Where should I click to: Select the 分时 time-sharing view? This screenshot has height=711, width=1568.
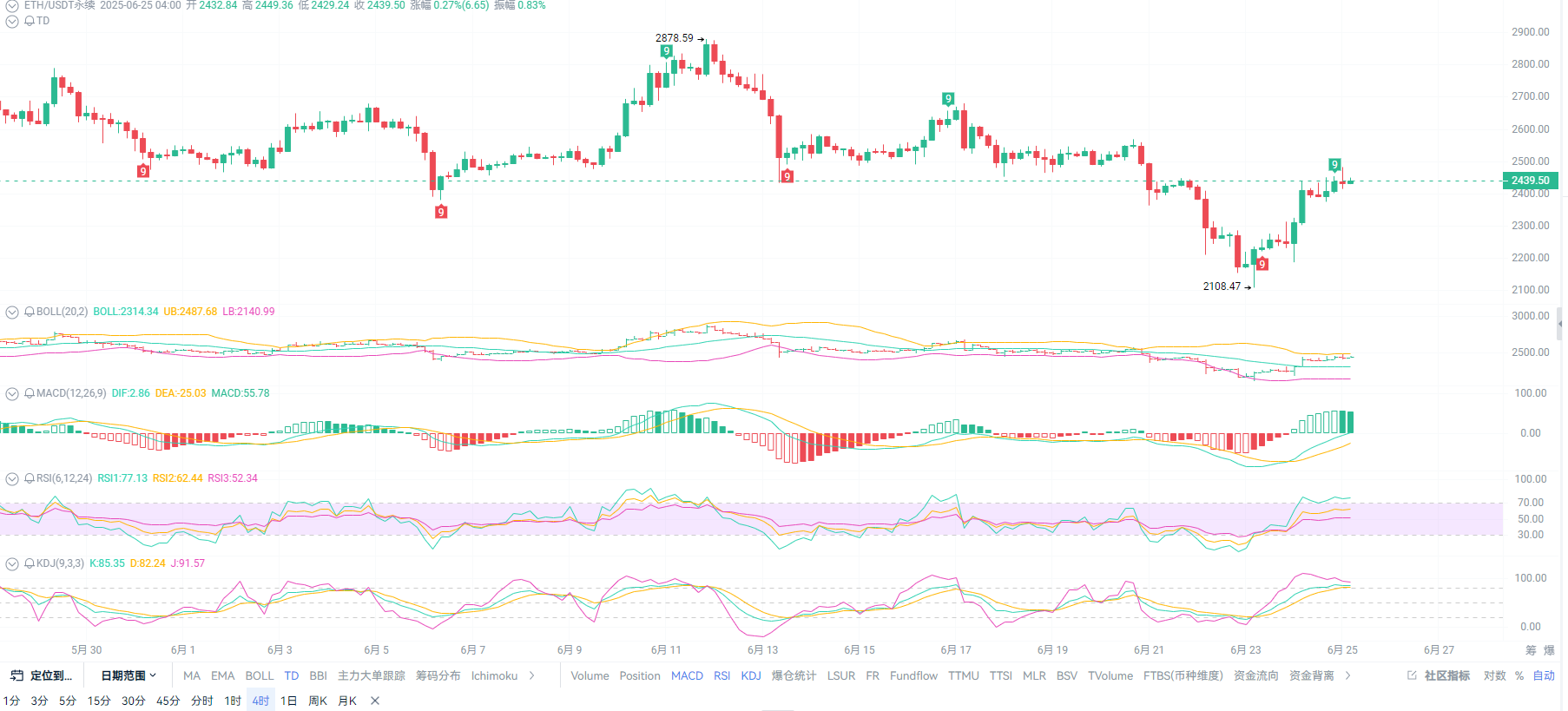201,701
